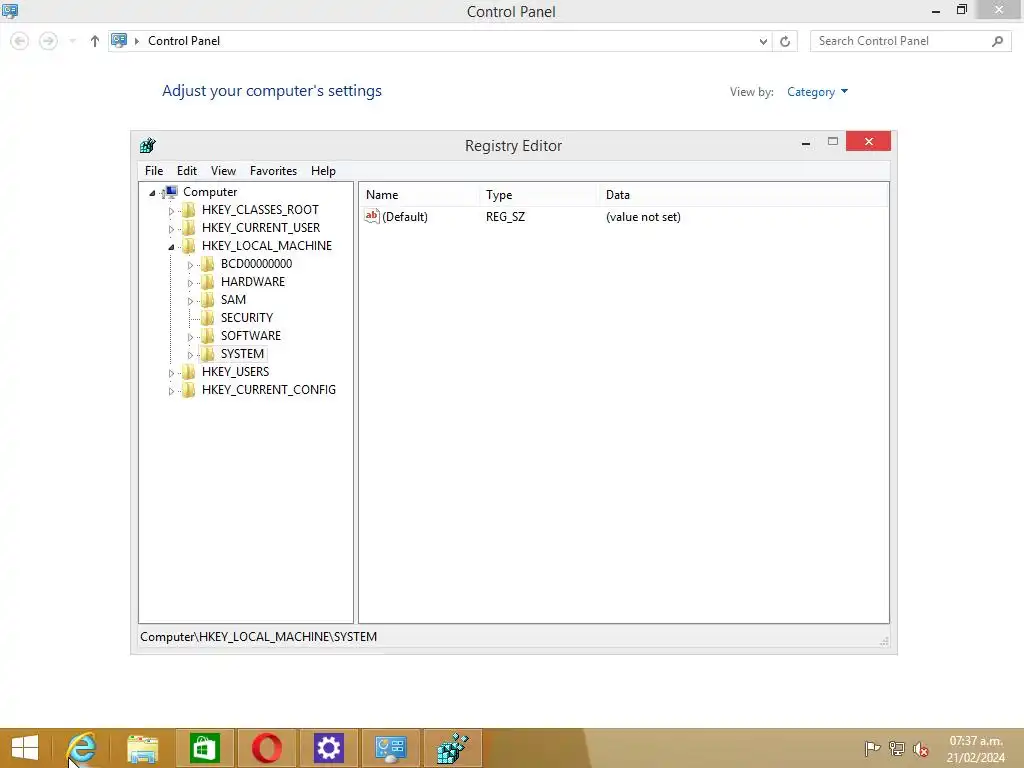Launch Internet Explorer from the taskbar
The image size is (1024, 768).
(x=81, y=748)
